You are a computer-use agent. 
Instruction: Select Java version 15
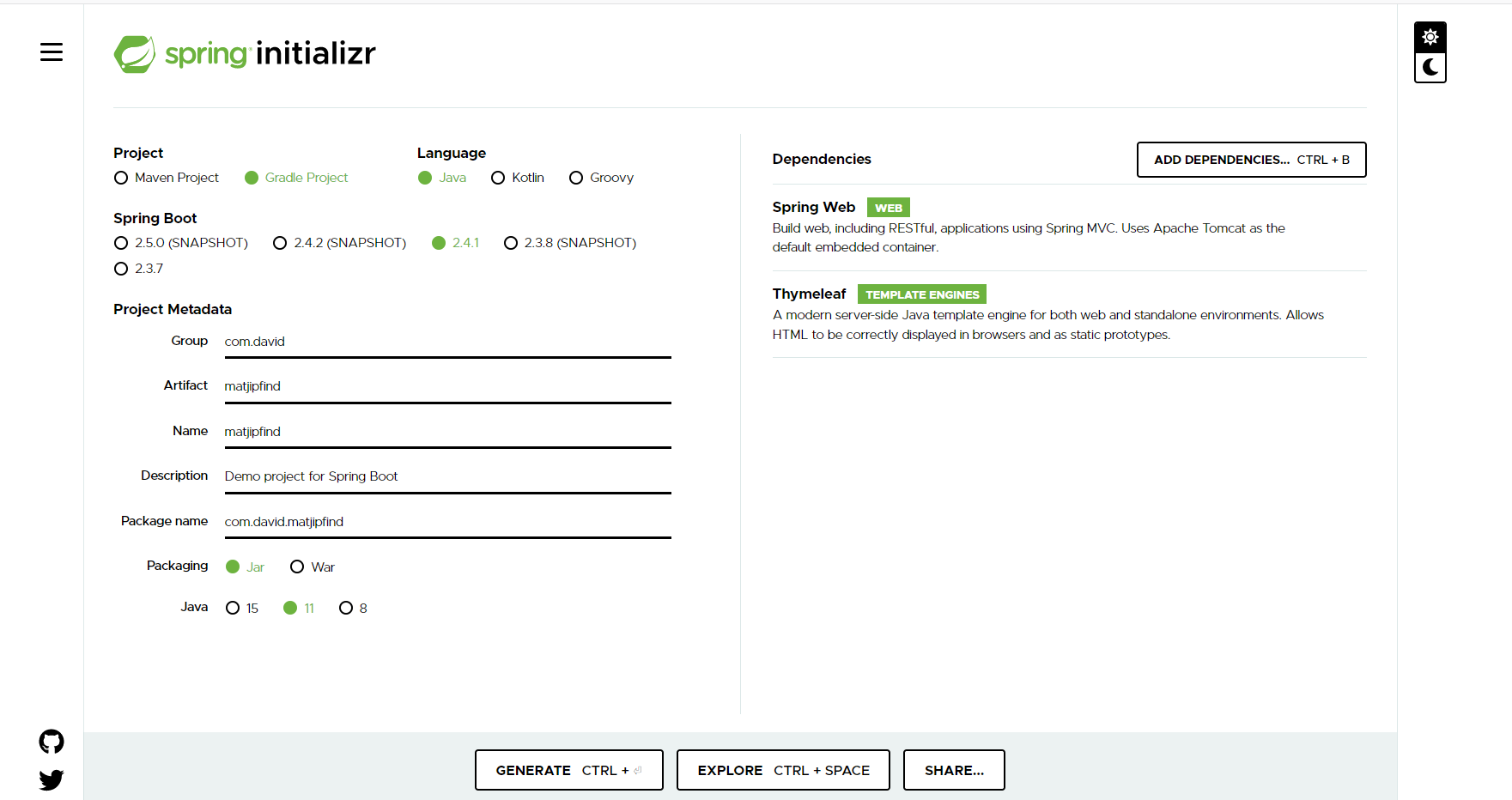tap(242, 609)
